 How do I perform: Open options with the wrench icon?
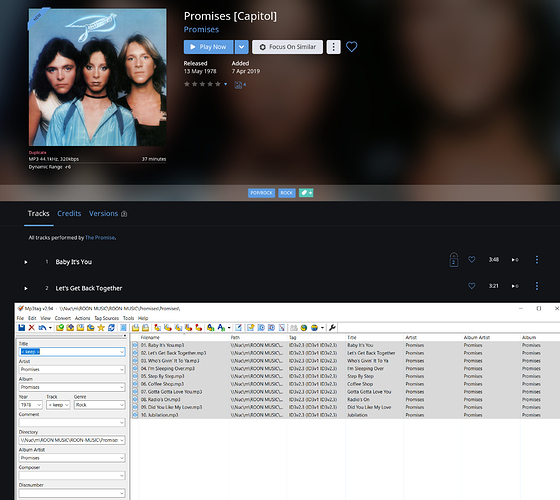coord(332,328)
